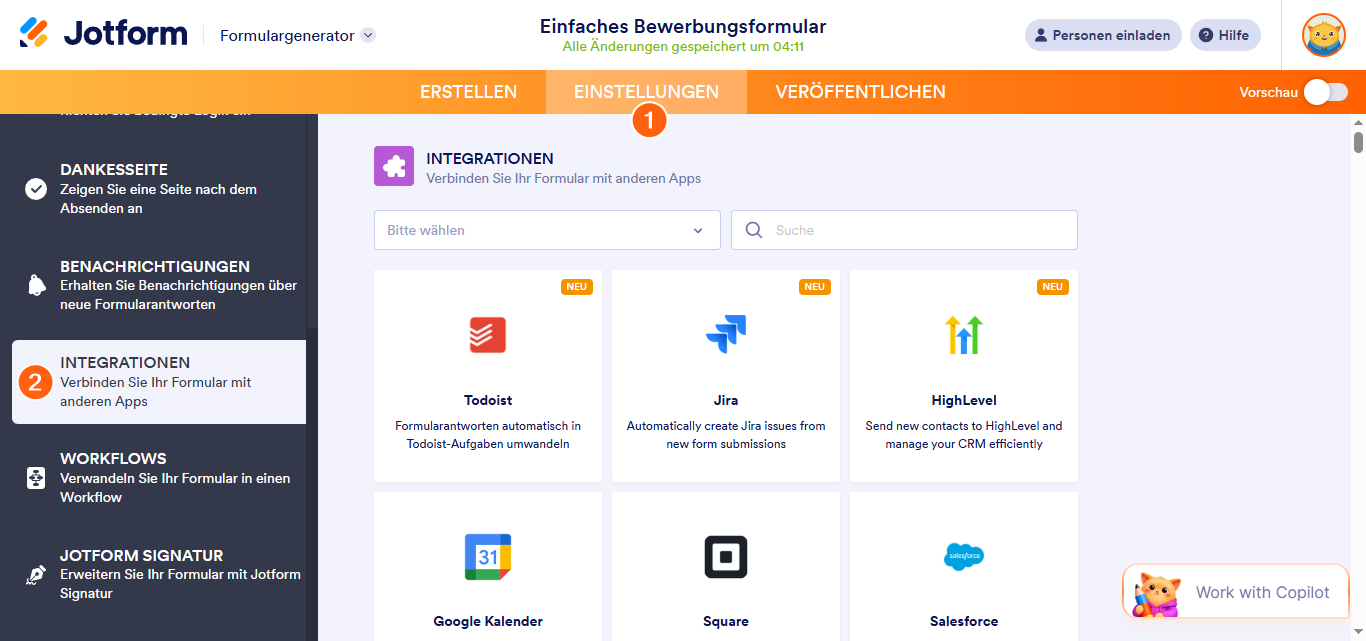Open the Todoist integration

coord(487,376)
